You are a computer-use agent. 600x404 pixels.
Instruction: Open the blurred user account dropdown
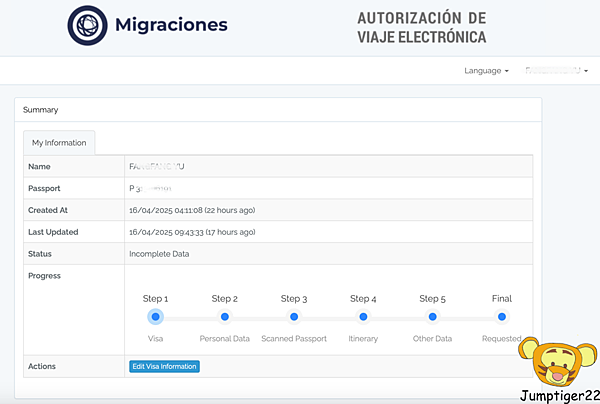click(556, 70)
